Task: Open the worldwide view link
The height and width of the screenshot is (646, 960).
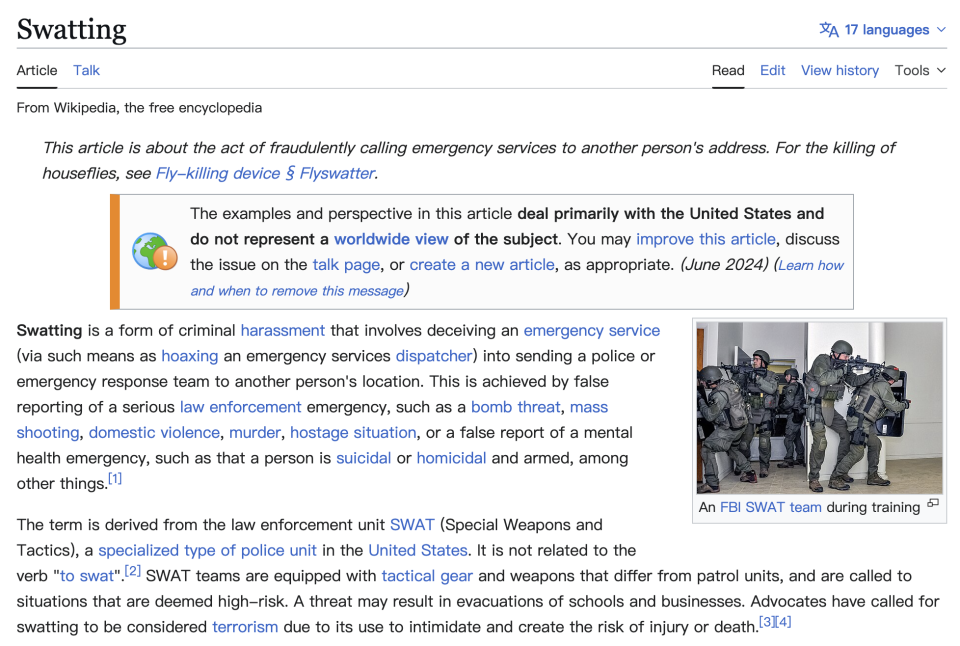Action: 391,239
